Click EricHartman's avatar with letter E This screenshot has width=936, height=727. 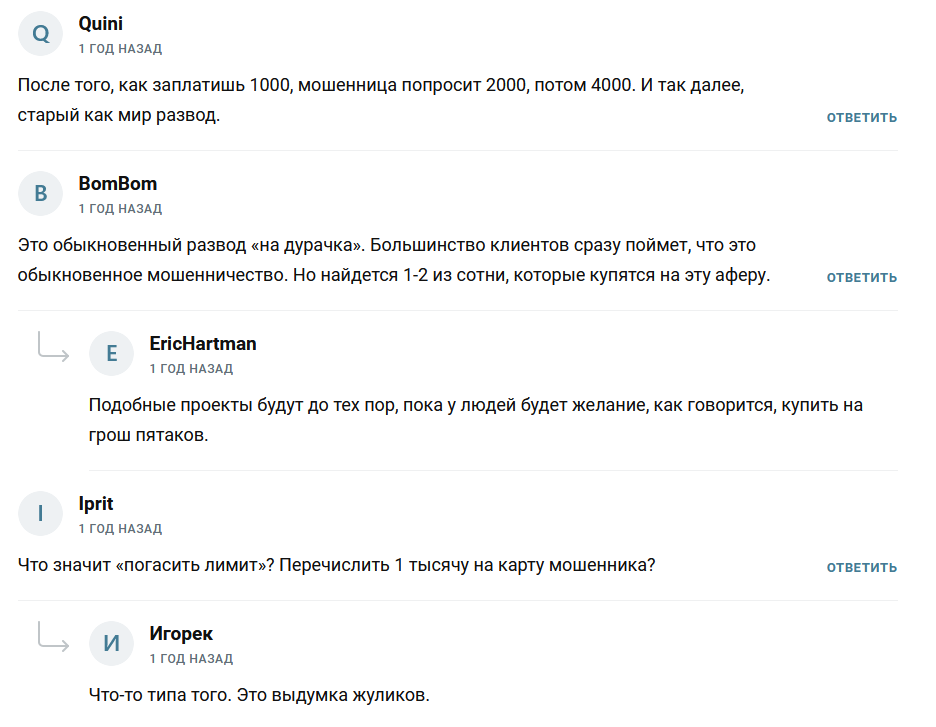(112, 354)
